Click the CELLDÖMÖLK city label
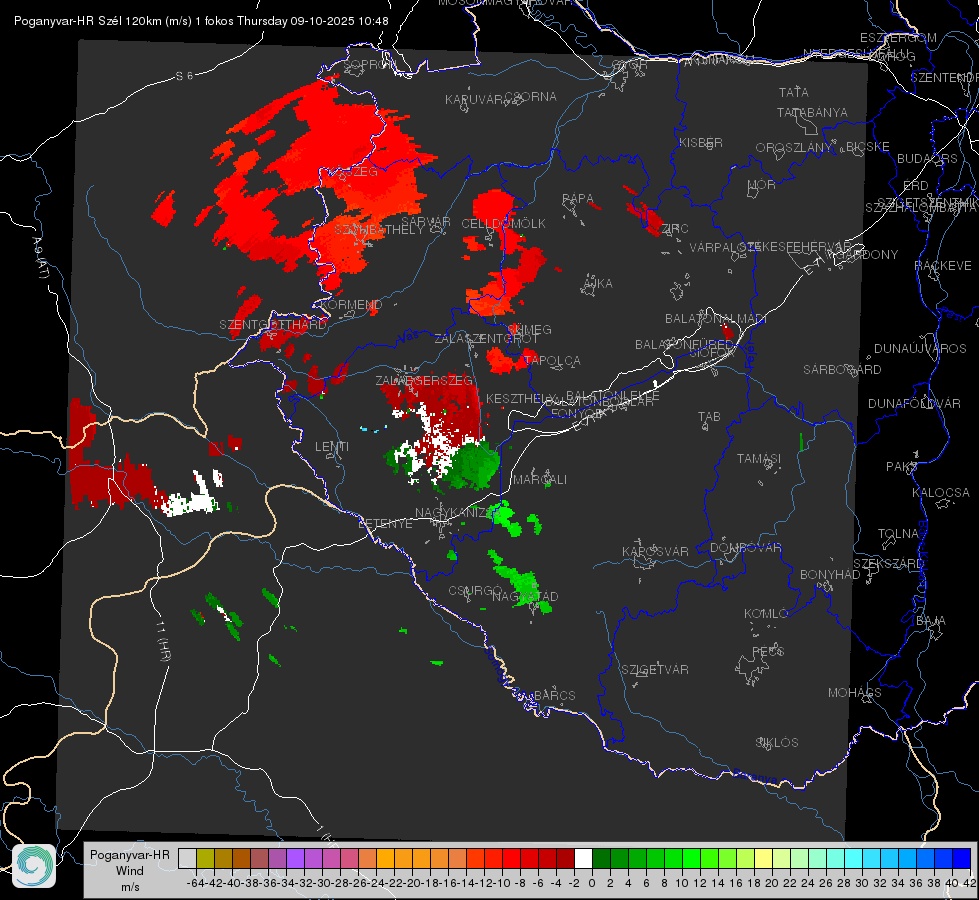This screenshot has height=900, width=979. point(503,224)
